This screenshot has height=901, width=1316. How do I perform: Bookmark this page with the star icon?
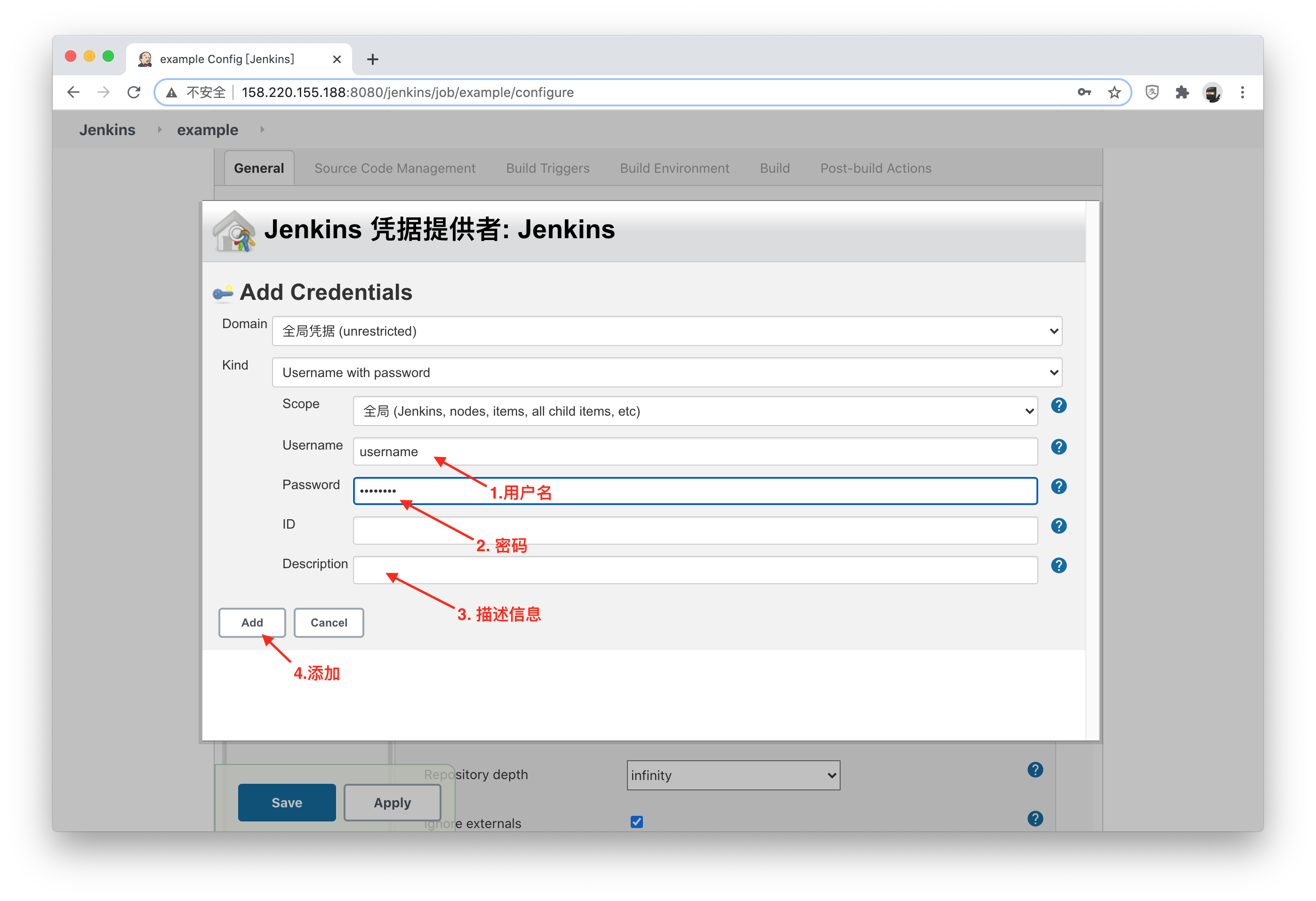[x=1114, y=92]
